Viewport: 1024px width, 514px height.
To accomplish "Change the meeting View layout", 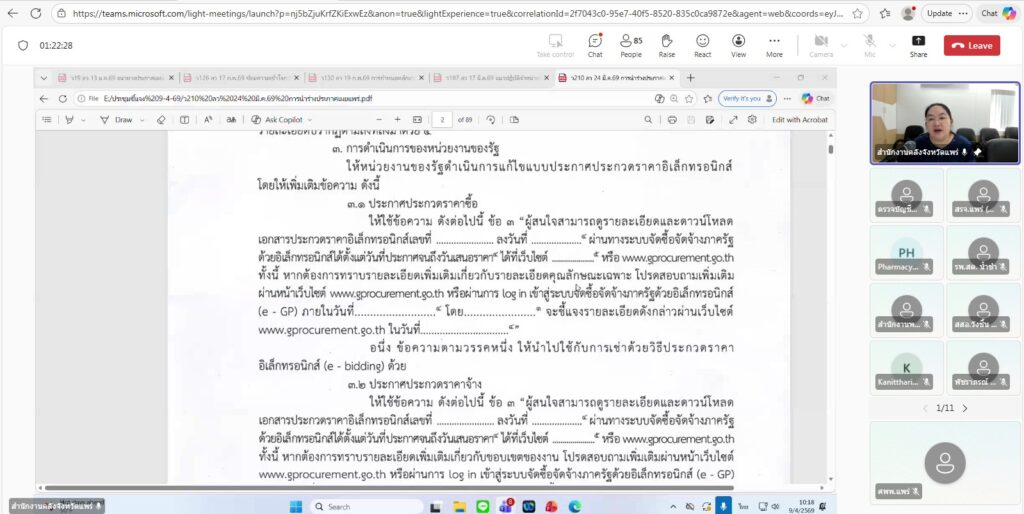I will (739, 45).
